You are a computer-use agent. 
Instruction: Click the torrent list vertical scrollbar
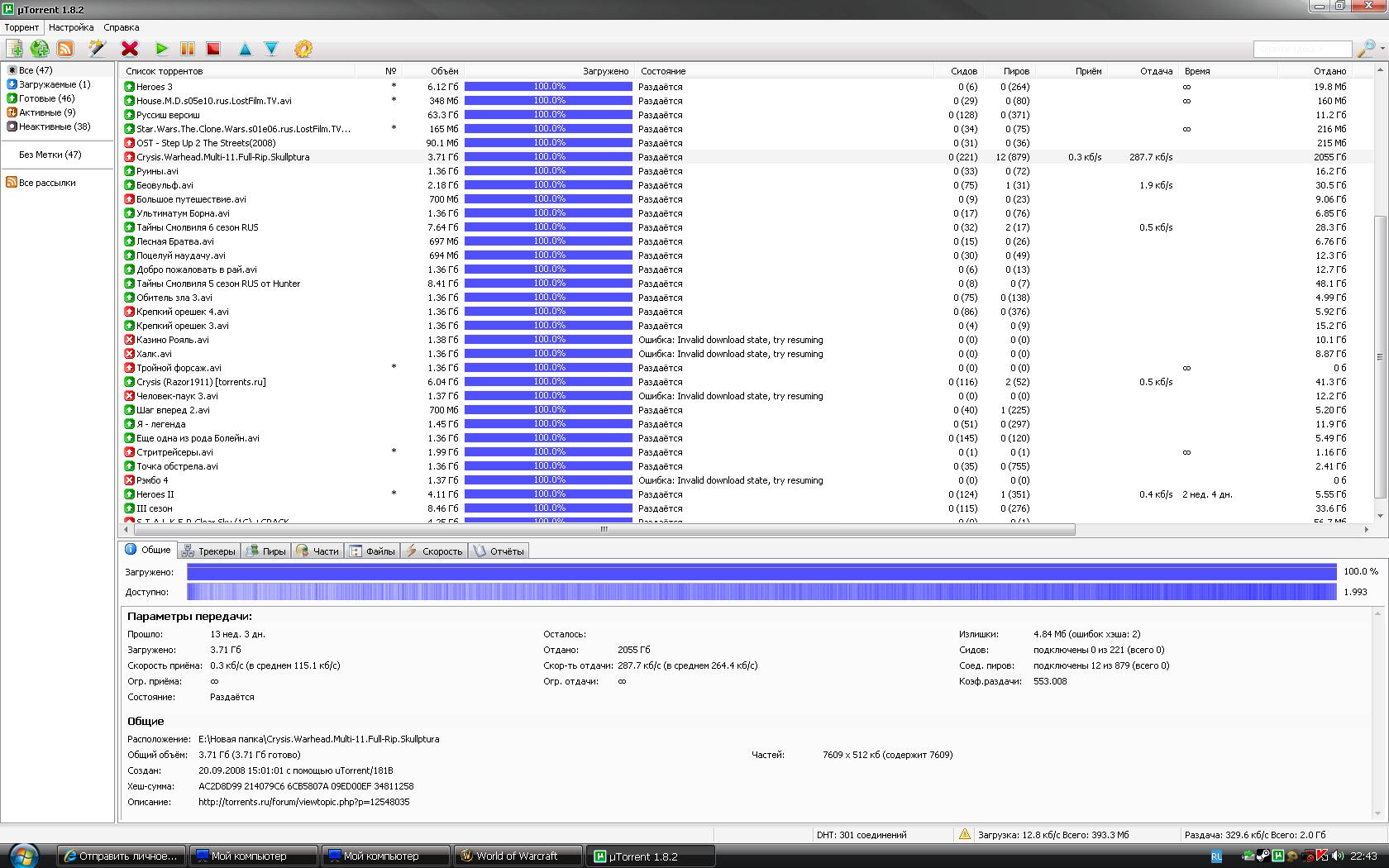pos(1379,357)
